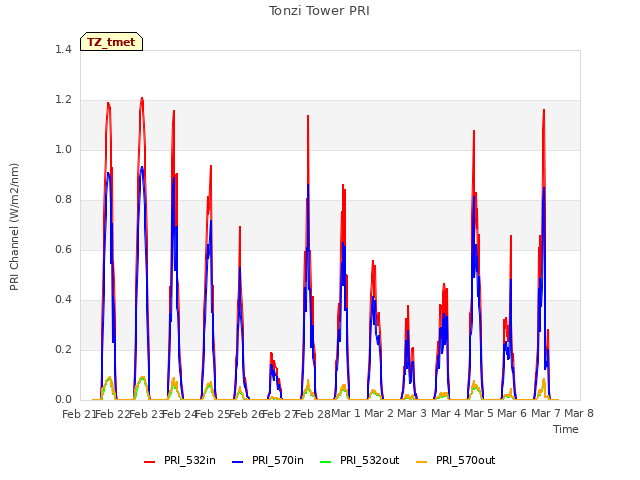Click the Mar 4 x-axis label

(x=446, y=414)
